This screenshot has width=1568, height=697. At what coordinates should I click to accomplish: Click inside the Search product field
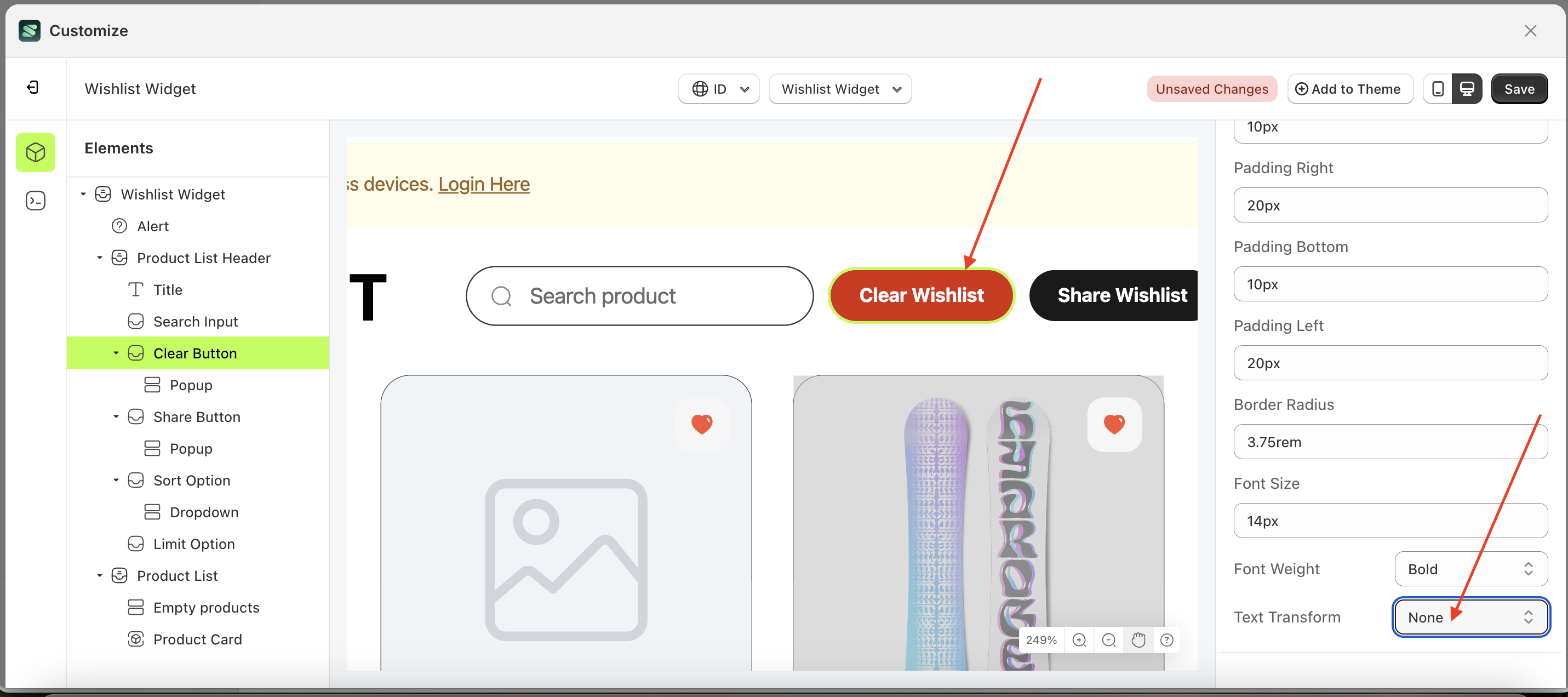click(639, 295)
